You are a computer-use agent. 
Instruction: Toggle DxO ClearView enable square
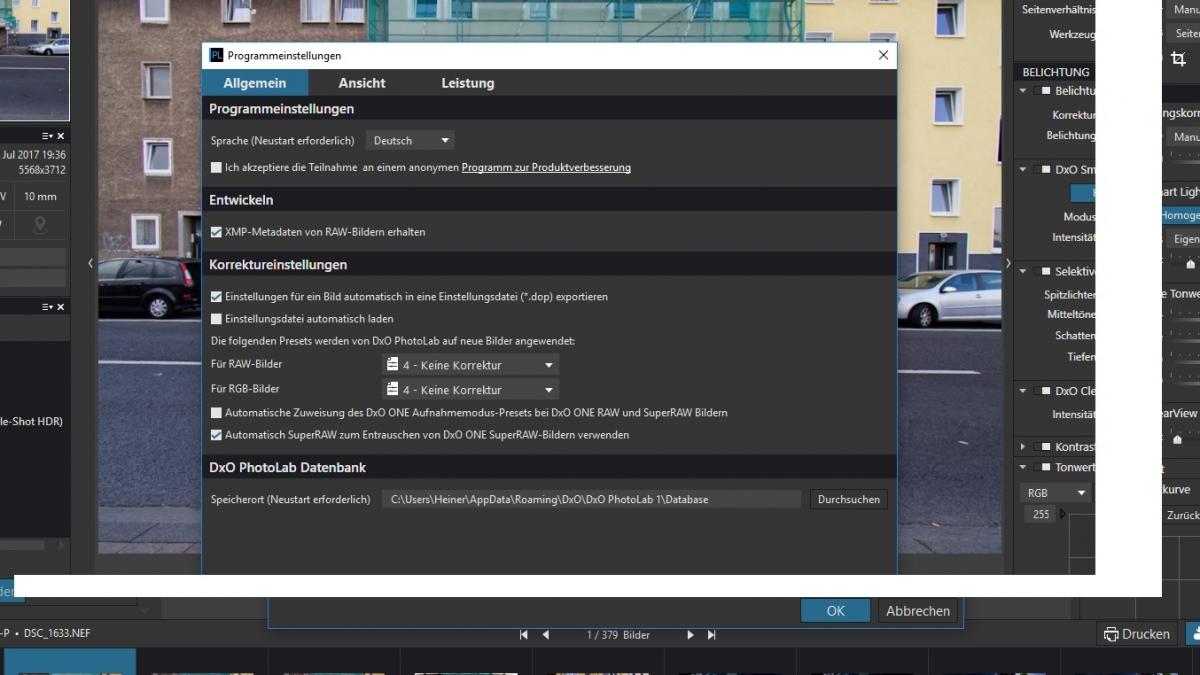[x=1047, y=391]
